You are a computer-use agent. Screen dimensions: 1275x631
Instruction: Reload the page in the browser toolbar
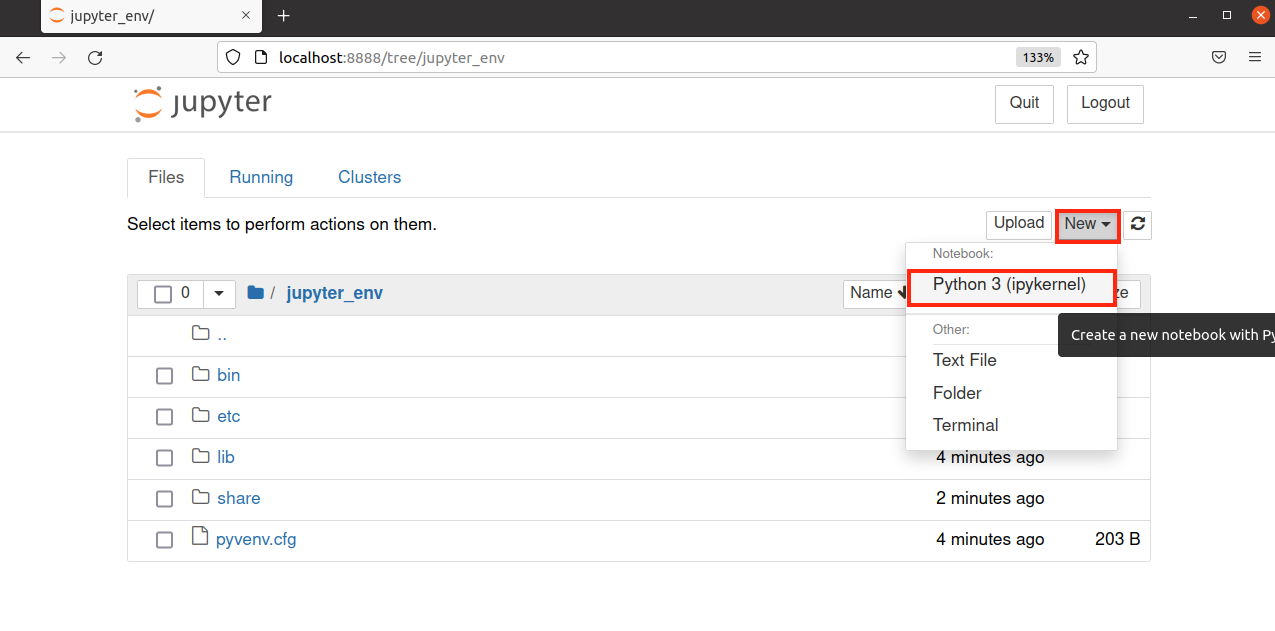click(x=95, y=58)
